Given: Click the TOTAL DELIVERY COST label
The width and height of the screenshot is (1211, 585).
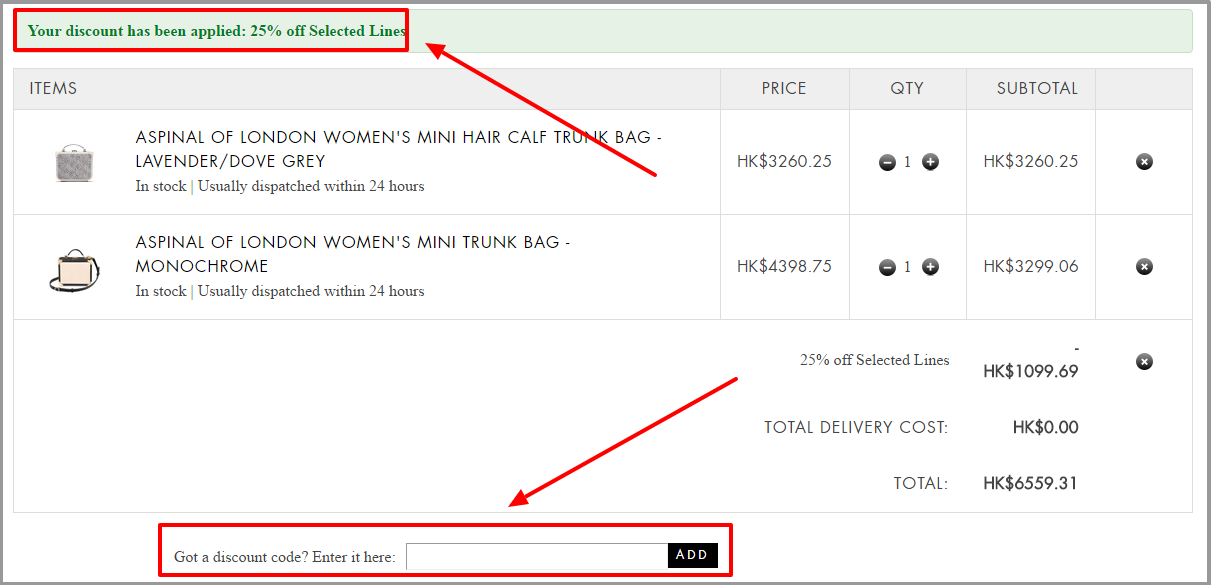Looking at the screenshot, I should pyautogui.click(x=856, y=428).
